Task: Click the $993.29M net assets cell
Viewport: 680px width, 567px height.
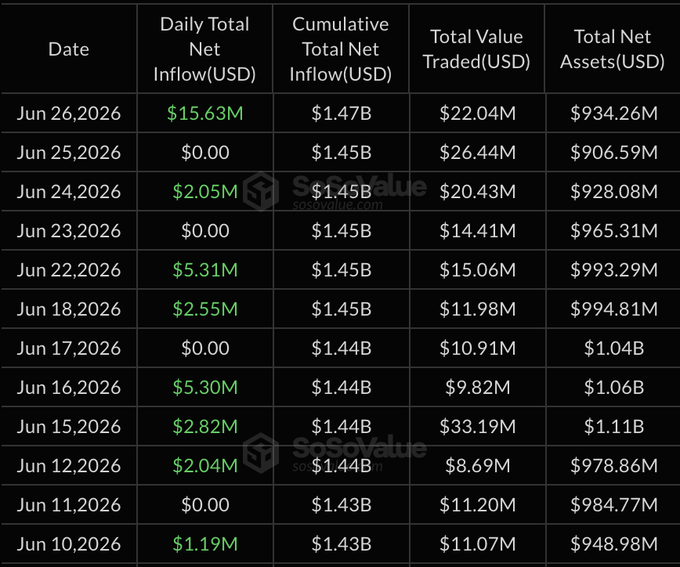Action: tap(614, 270)
